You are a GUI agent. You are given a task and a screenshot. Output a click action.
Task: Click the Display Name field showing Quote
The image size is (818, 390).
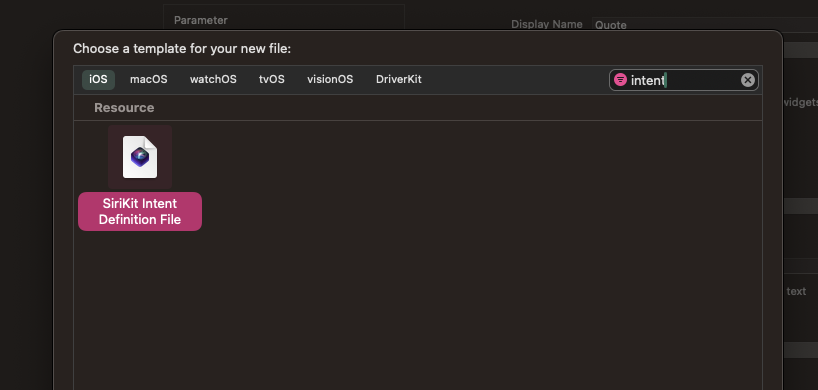point(704,25)
